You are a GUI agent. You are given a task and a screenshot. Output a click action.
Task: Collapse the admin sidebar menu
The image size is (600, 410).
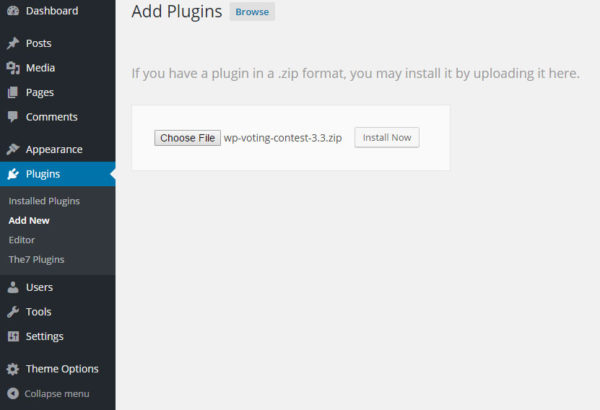(48, 394)
